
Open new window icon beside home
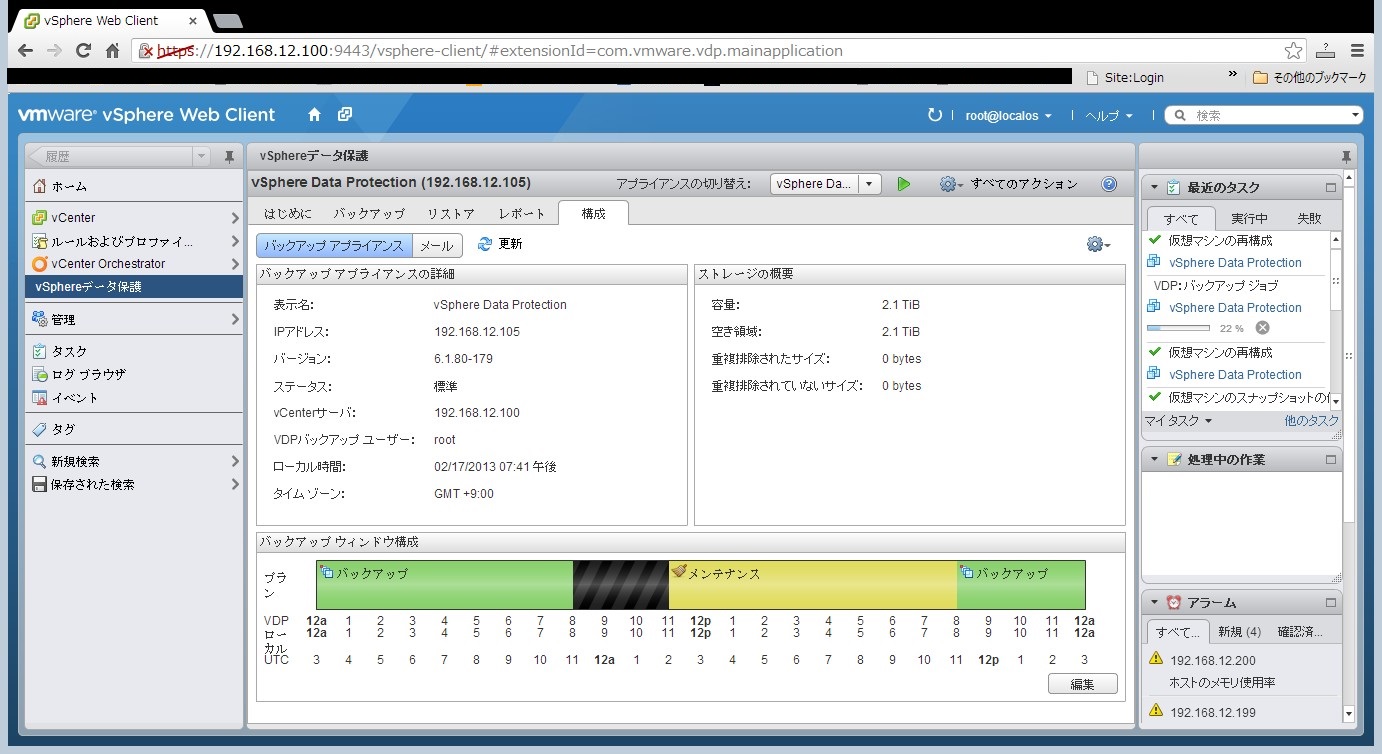pyautogui.click(x=344, y=115)
